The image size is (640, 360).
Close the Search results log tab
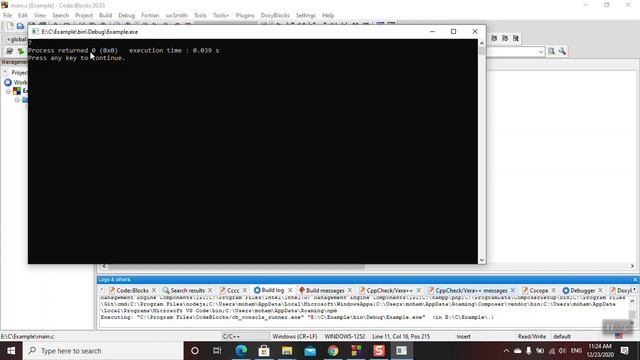(x=210, y=291)
